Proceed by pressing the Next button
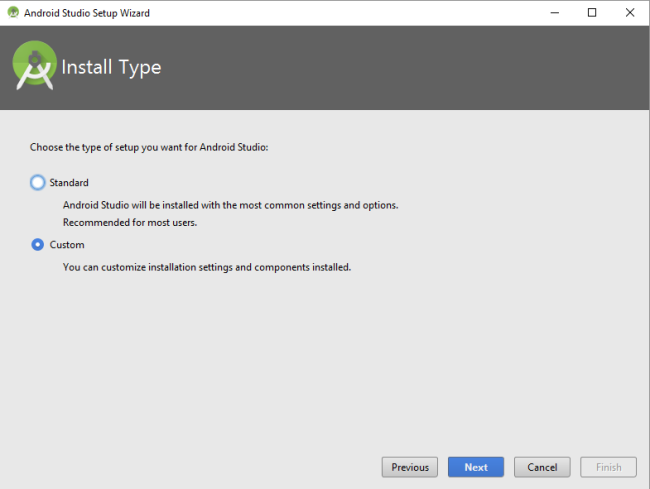650x489 pixels. coord(476,467)
